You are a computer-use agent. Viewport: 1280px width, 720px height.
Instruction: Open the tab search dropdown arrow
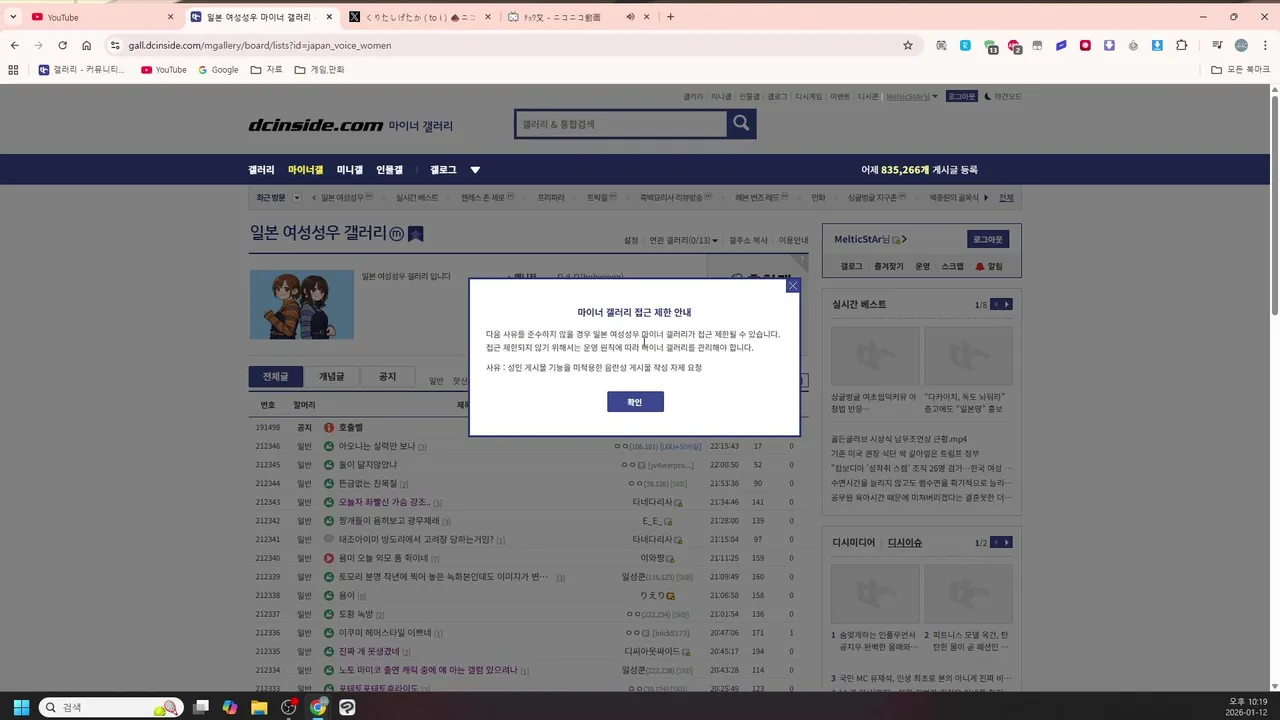coord(13,17)
